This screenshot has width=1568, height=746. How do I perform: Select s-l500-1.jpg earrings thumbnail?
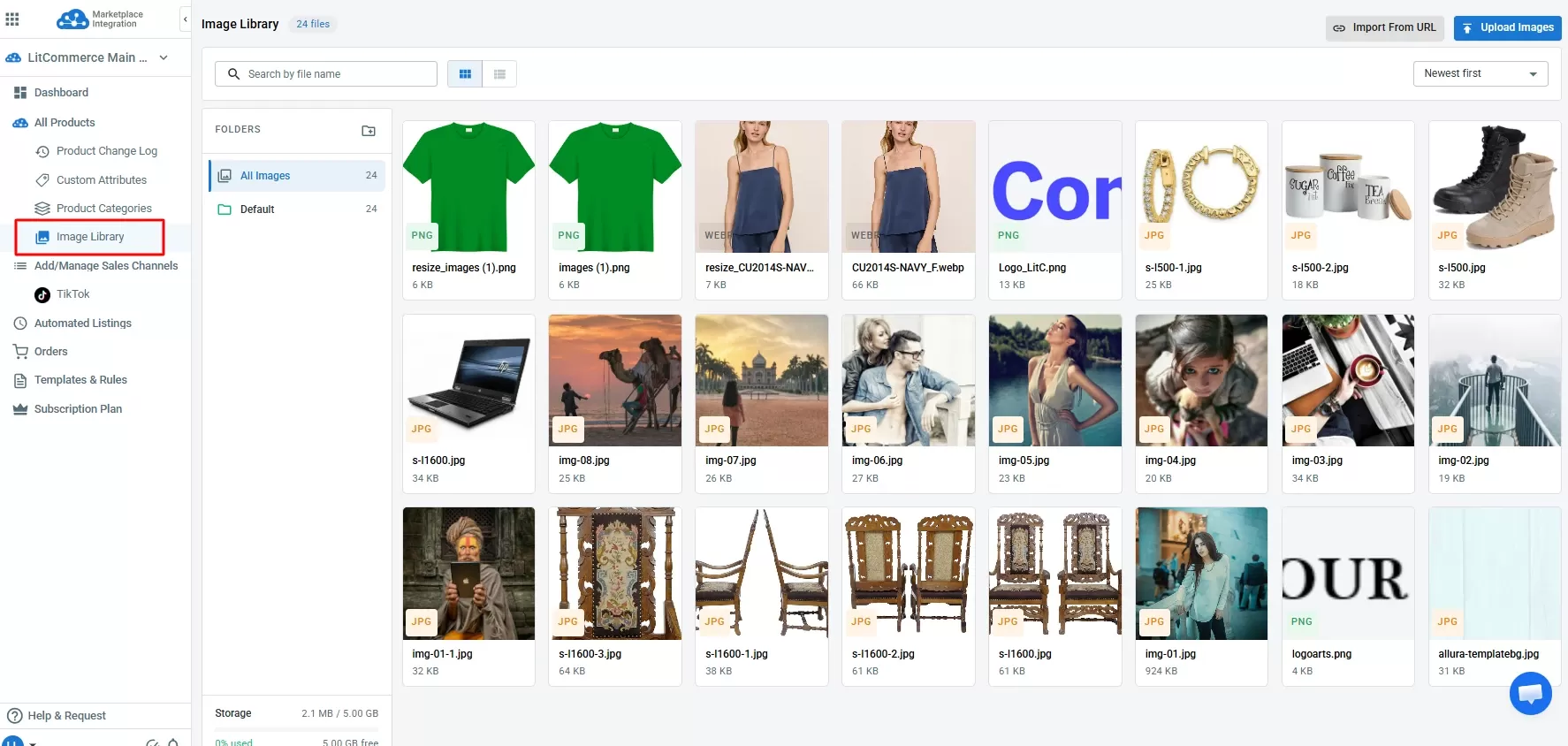(x=1202, y=186)
